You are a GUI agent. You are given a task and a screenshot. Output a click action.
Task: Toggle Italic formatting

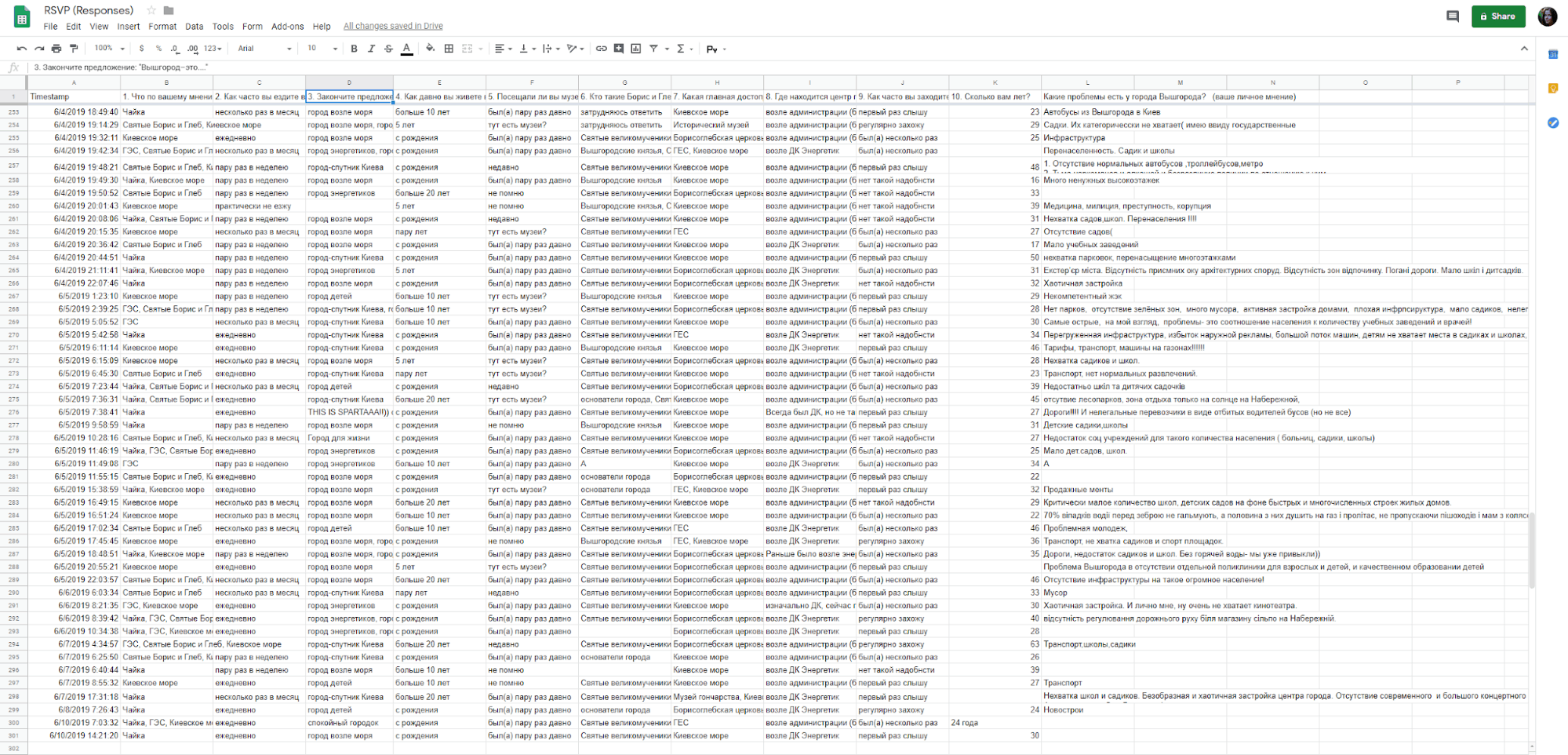point(371,49)
